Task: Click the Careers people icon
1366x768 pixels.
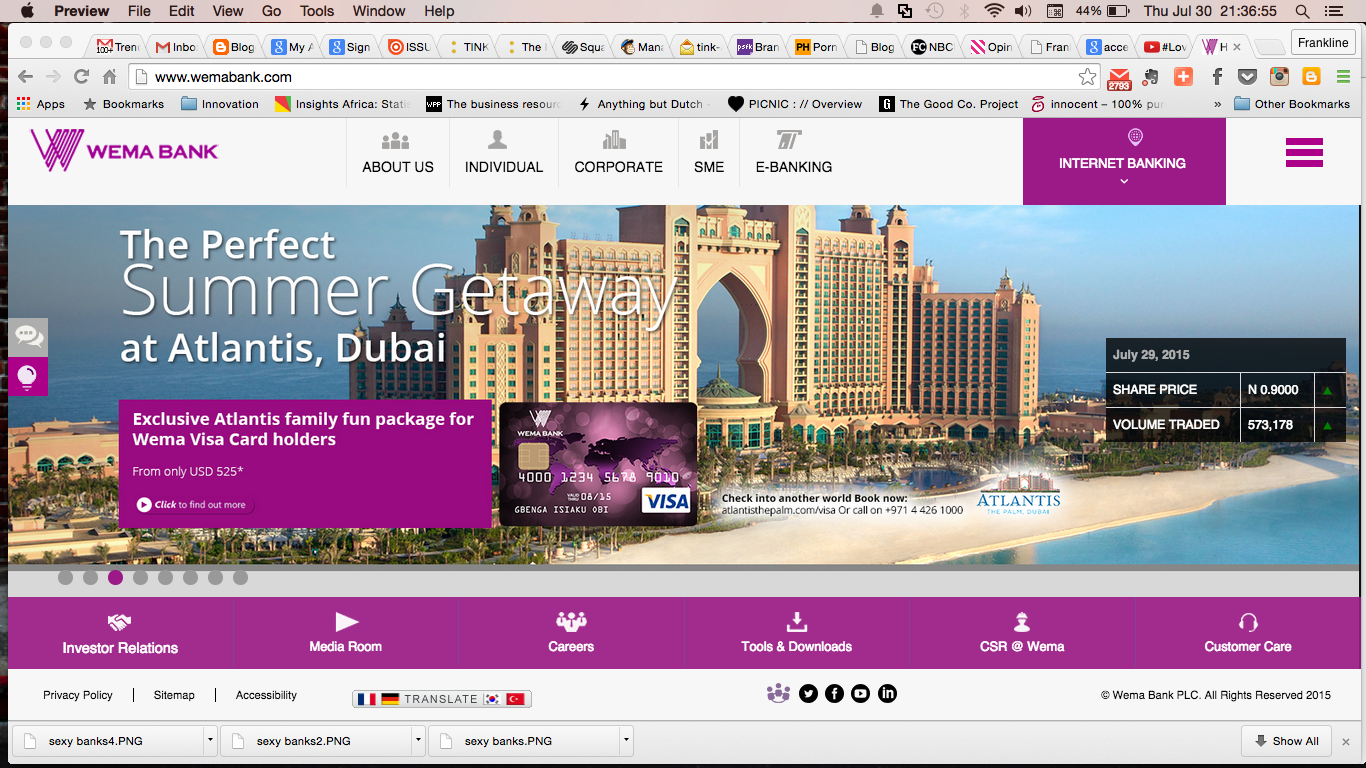Action: 571,621
